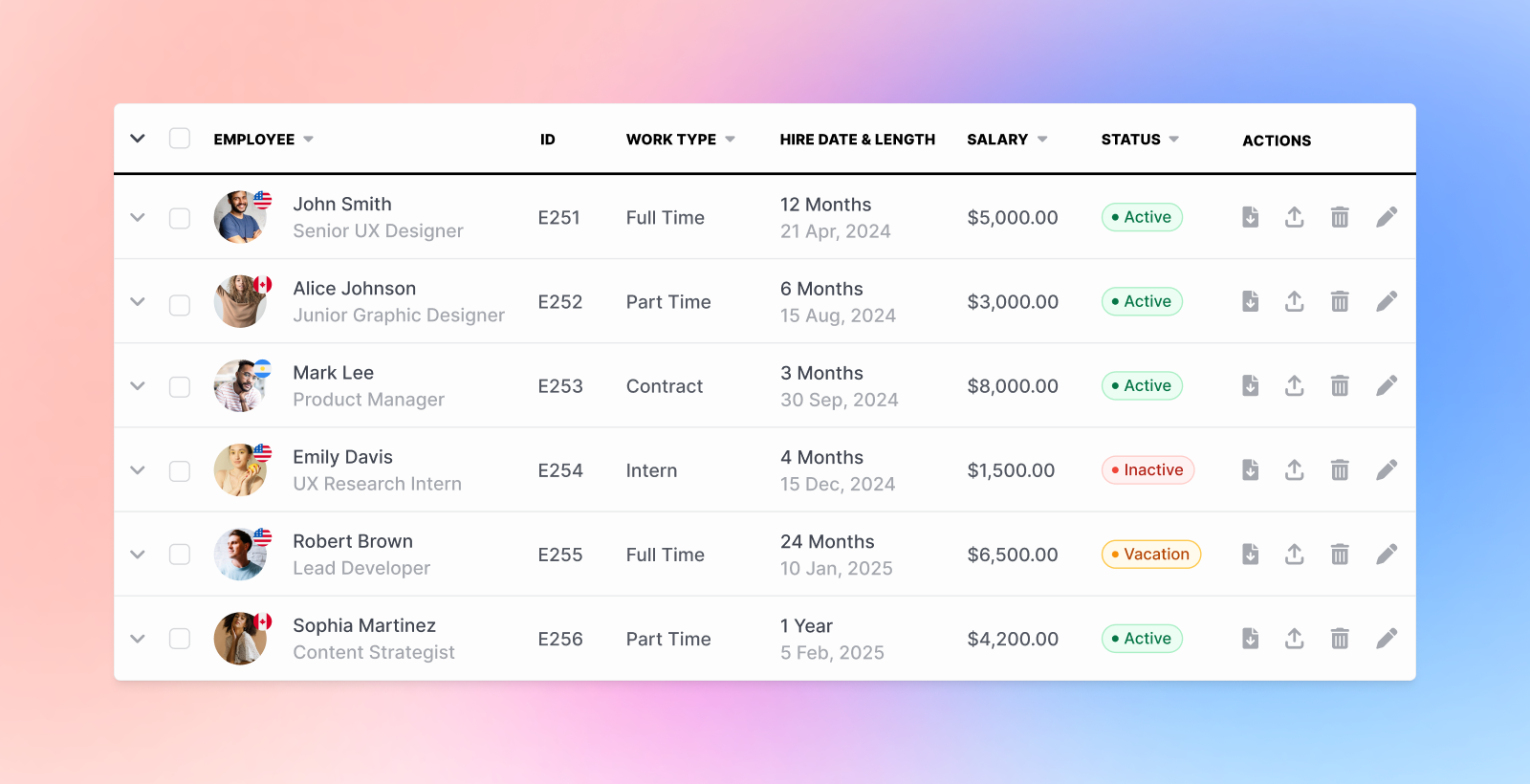Select Robert Brown's row checkbox
1530x784 pixels.
click(x=179, y=554)
